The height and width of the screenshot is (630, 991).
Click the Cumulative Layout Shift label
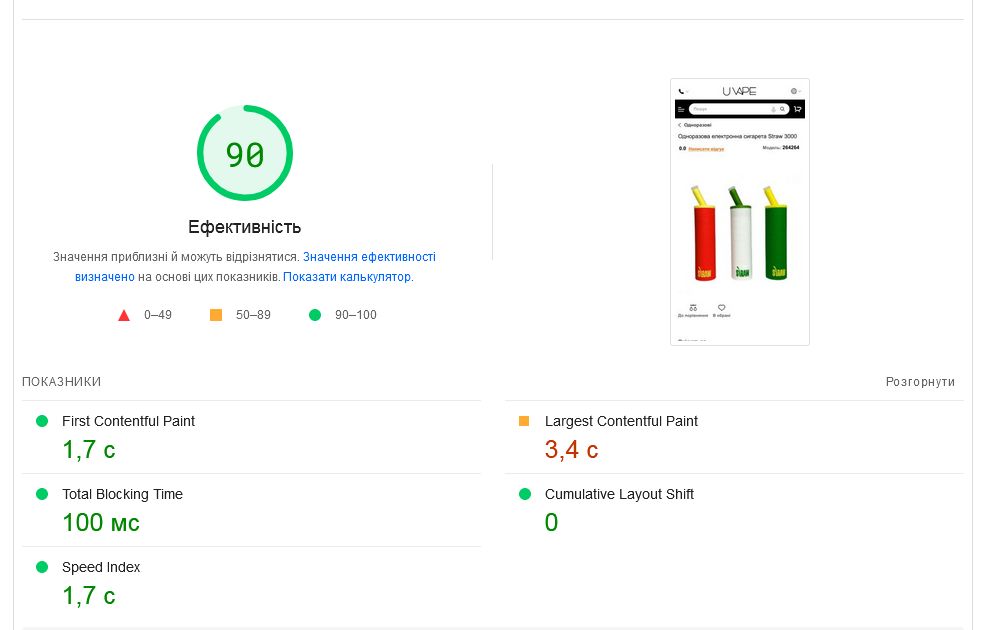pos(619,494)
